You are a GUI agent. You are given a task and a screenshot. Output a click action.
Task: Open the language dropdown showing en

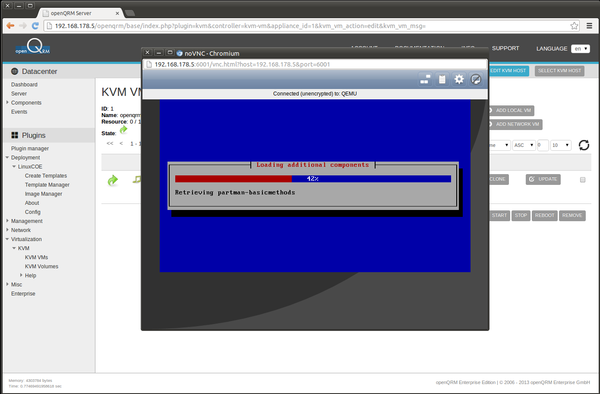click(x=580, y=49)
